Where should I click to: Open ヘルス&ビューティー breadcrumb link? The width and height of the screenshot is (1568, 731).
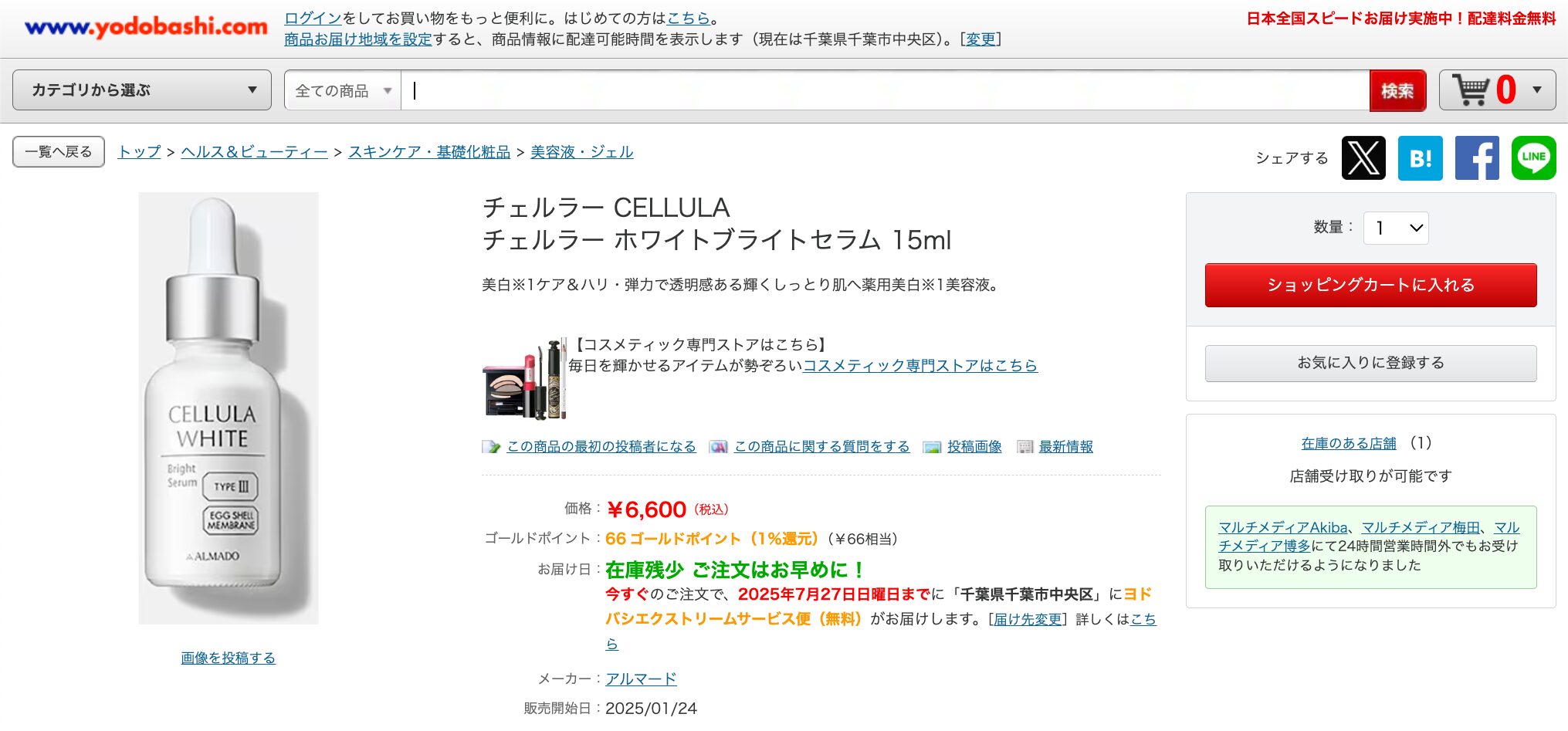254,152
